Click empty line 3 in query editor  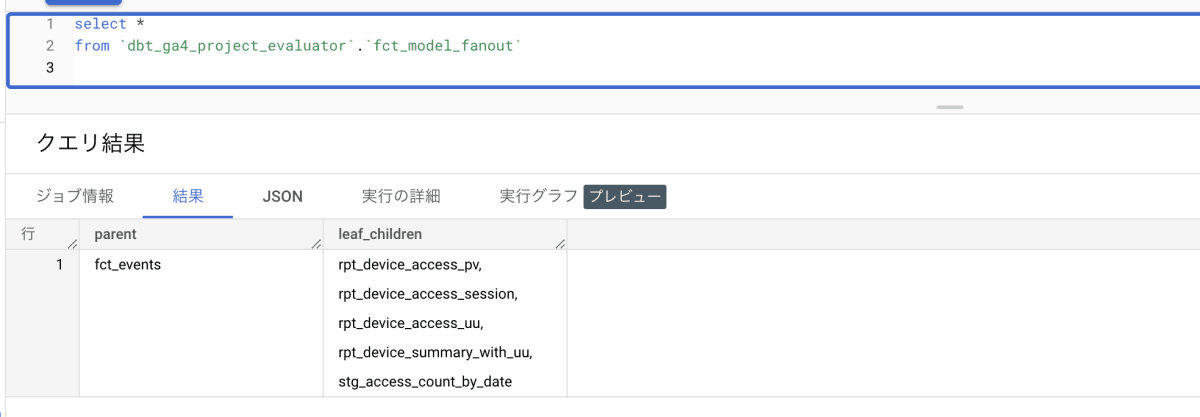point(300,68)
